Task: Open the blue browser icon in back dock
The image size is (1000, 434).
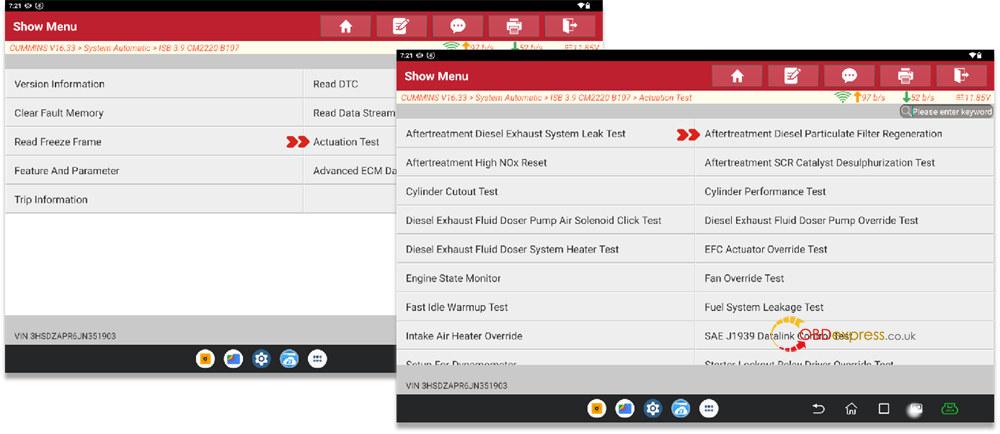Action: point(290,359)
